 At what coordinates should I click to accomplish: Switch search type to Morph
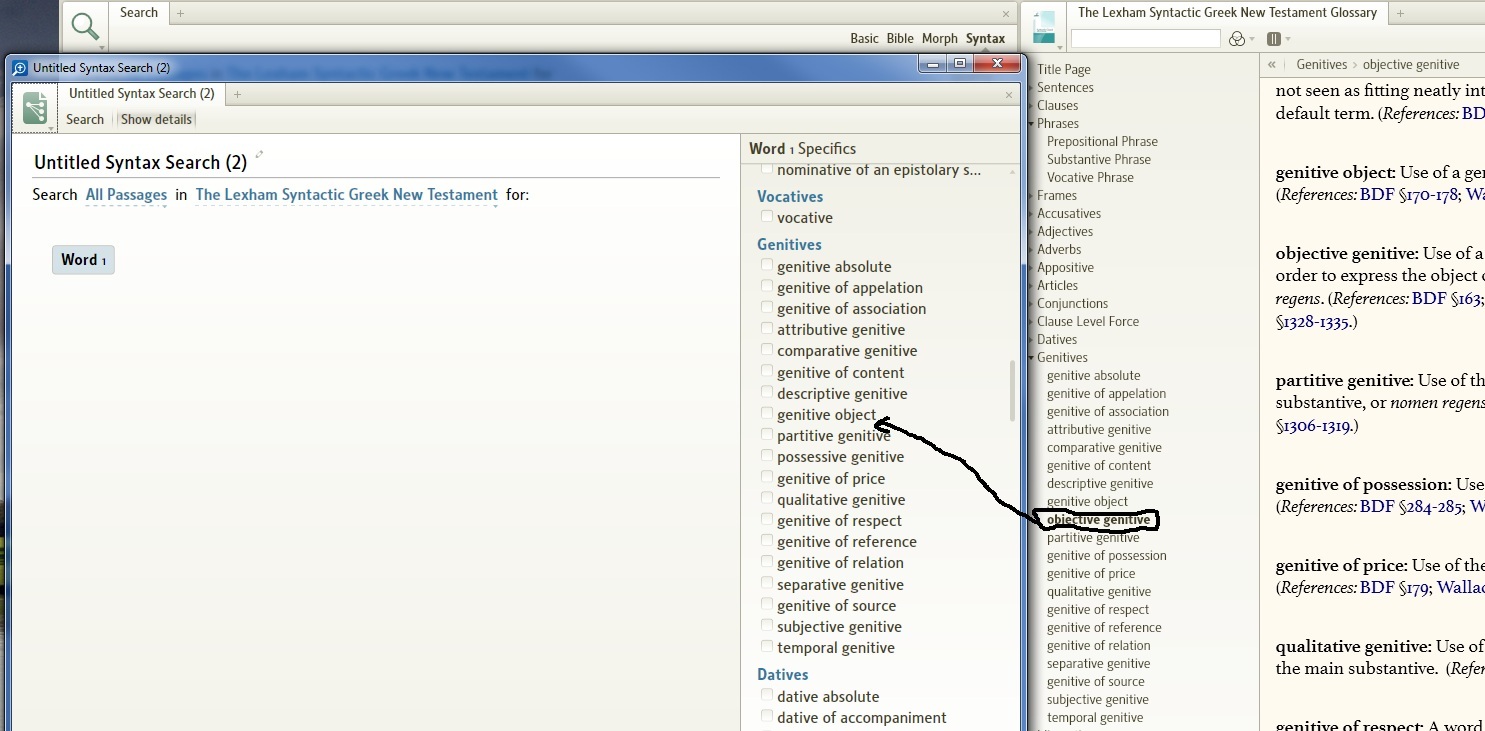939,39
